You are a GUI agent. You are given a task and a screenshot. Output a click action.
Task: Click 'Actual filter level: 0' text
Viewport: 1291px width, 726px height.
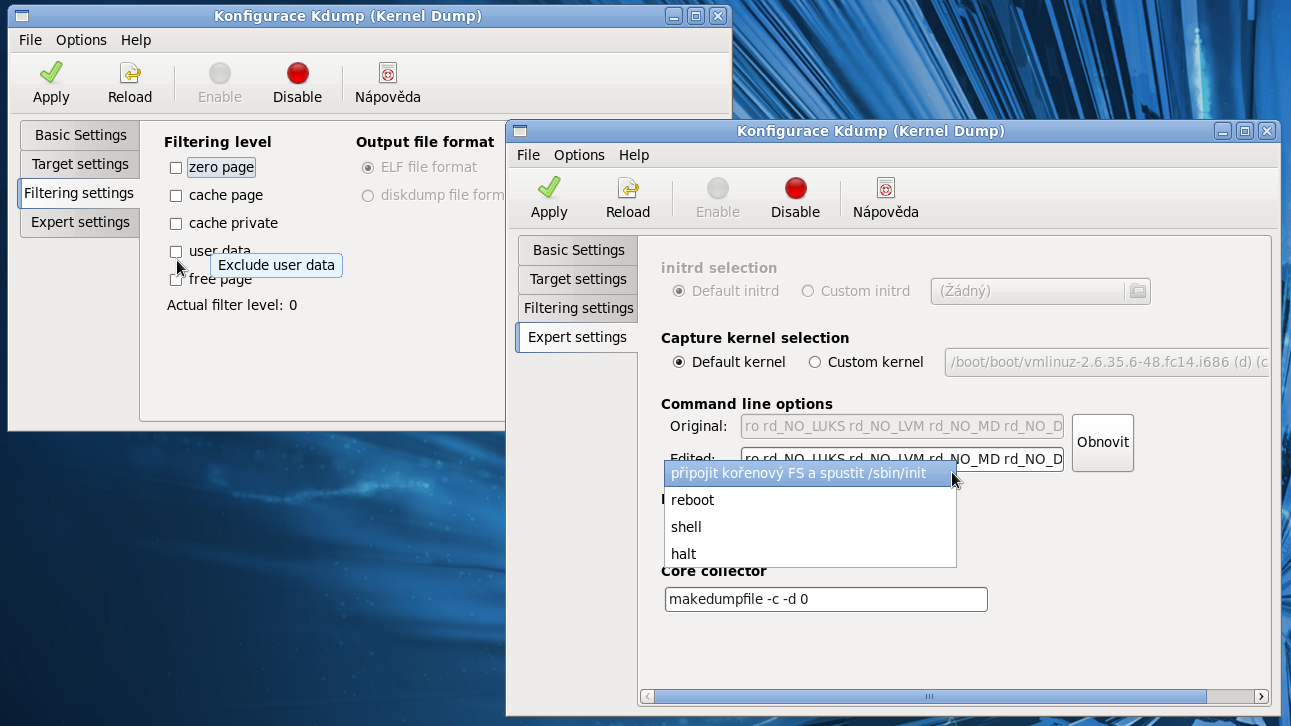[232, 305]
